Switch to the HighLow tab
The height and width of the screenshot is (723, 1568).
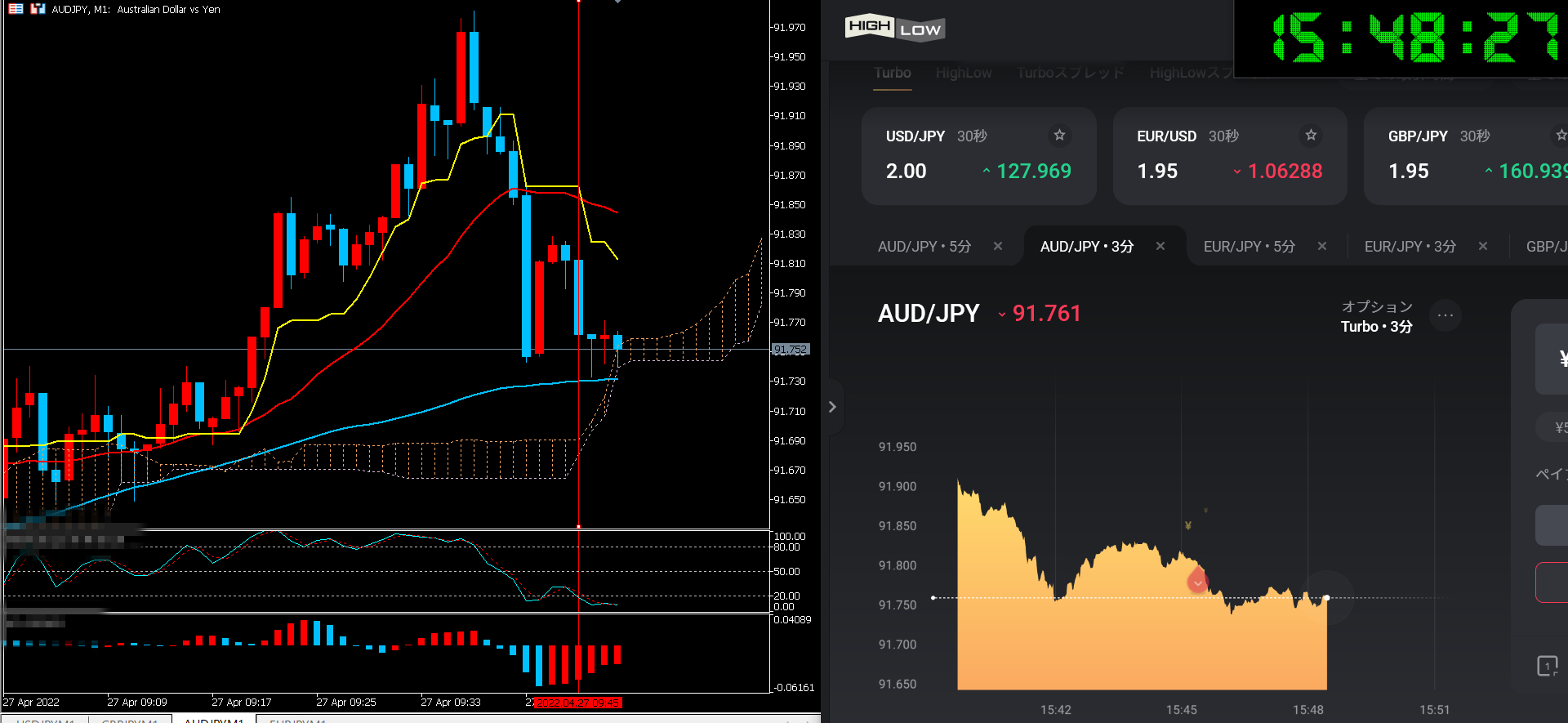click(x=964, y=74)
